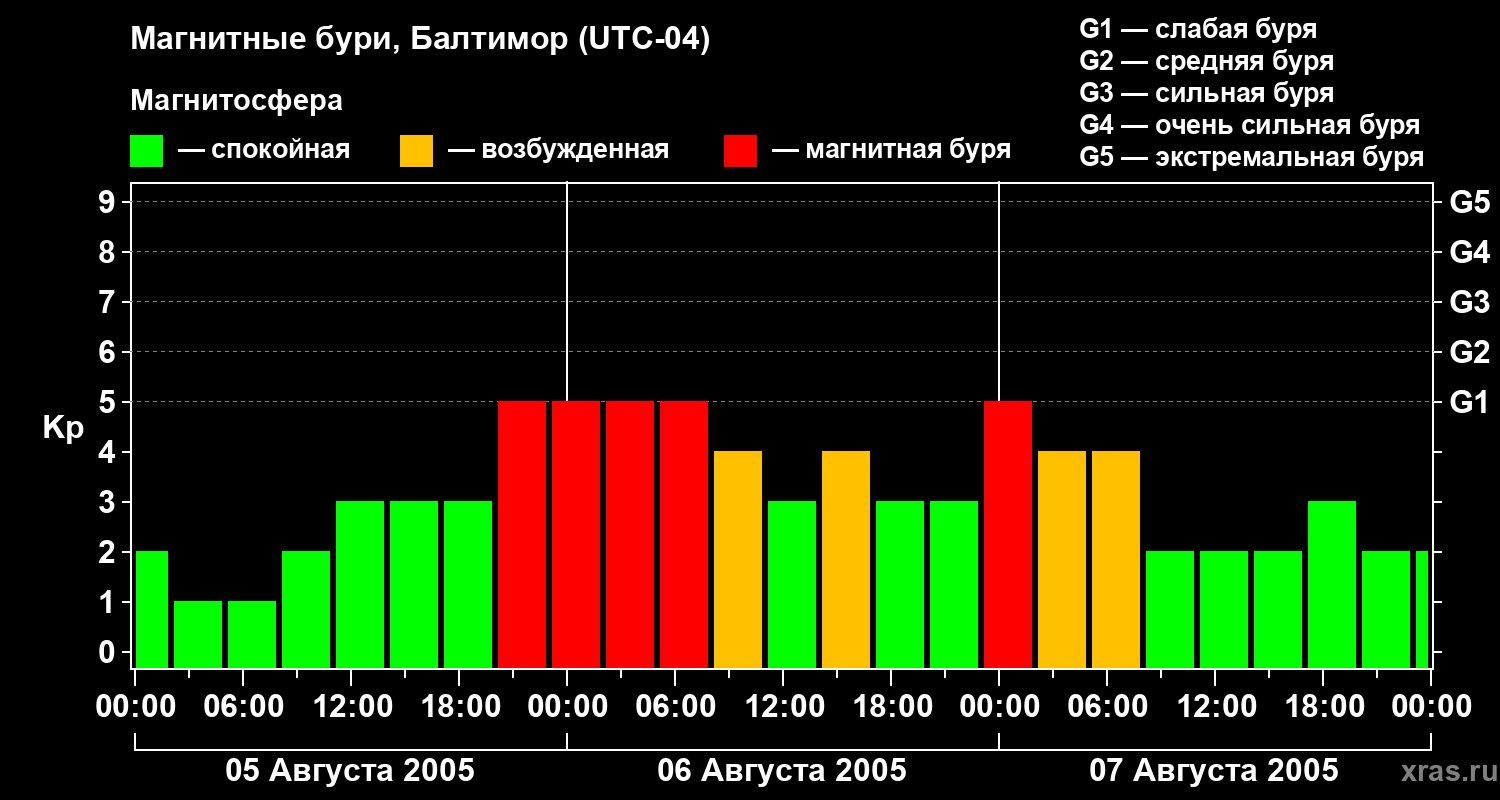Click the Kp axis label

[x=63, y=428]
